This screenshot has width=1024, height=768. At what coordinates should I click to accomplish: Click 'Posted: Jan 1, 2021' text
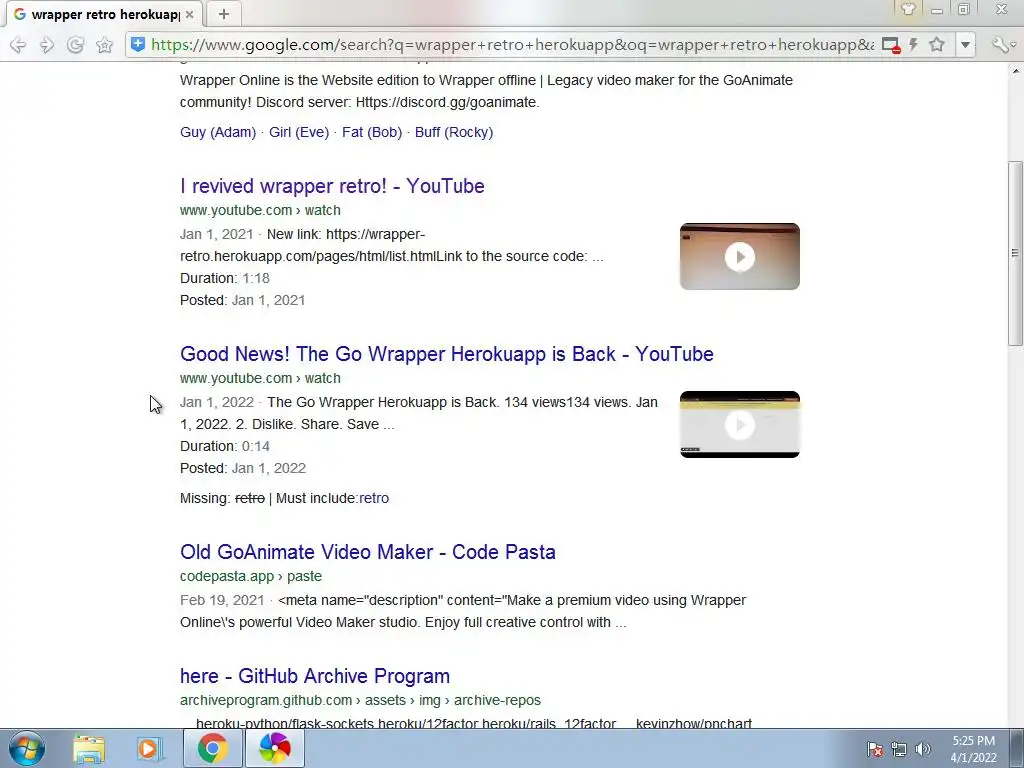[x=243, y=300]
